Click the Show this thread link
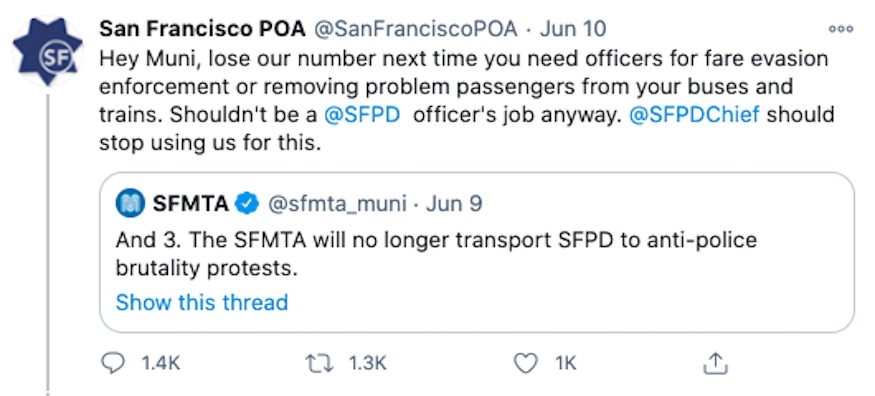The height and width of the screenshot is (396, 875). point(202,302)
